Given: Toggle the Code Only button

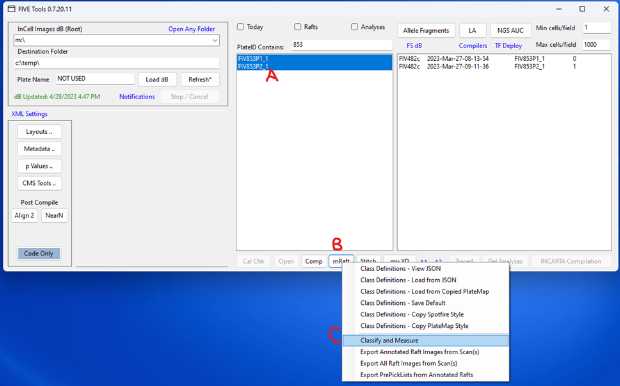Looking at the screenshot, I should (39, 253).
